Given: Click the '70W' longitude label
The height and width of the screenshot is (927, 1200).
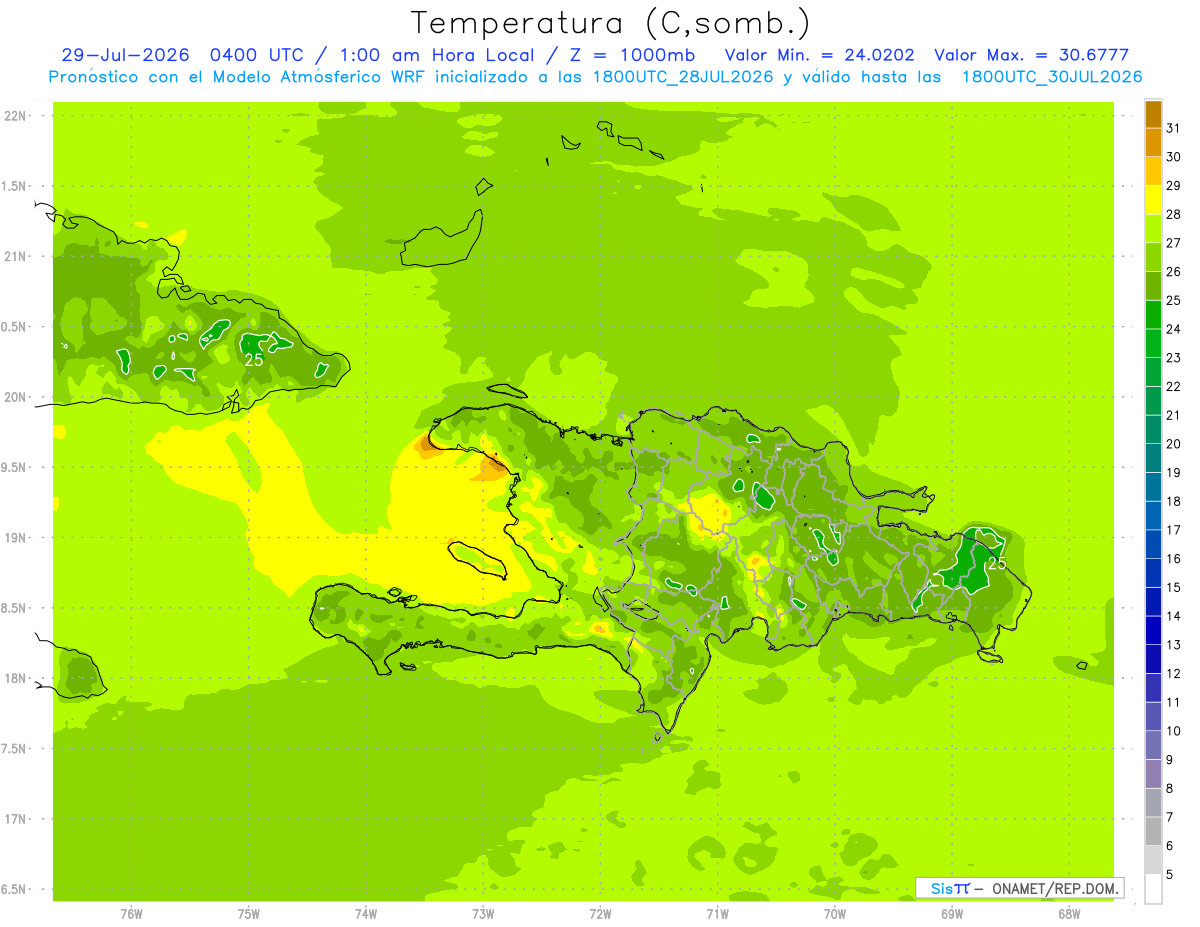Looking at the screenshot, I should (x=835, y=914).
